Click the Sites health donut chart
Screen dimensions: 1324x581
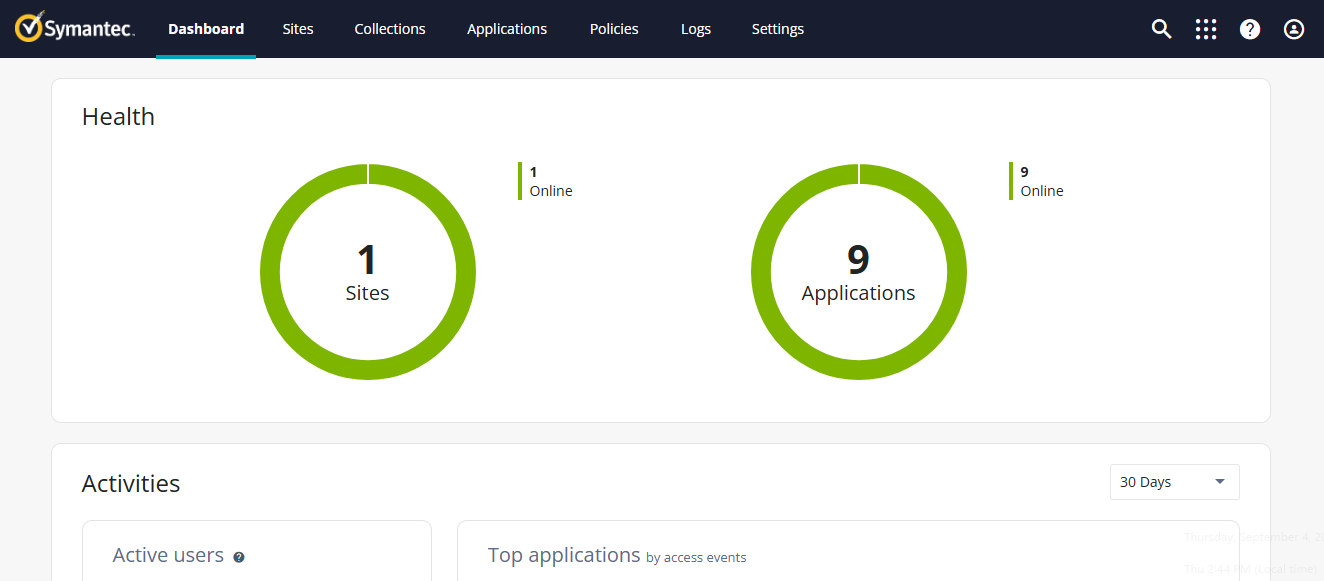(x=368, y=272)
